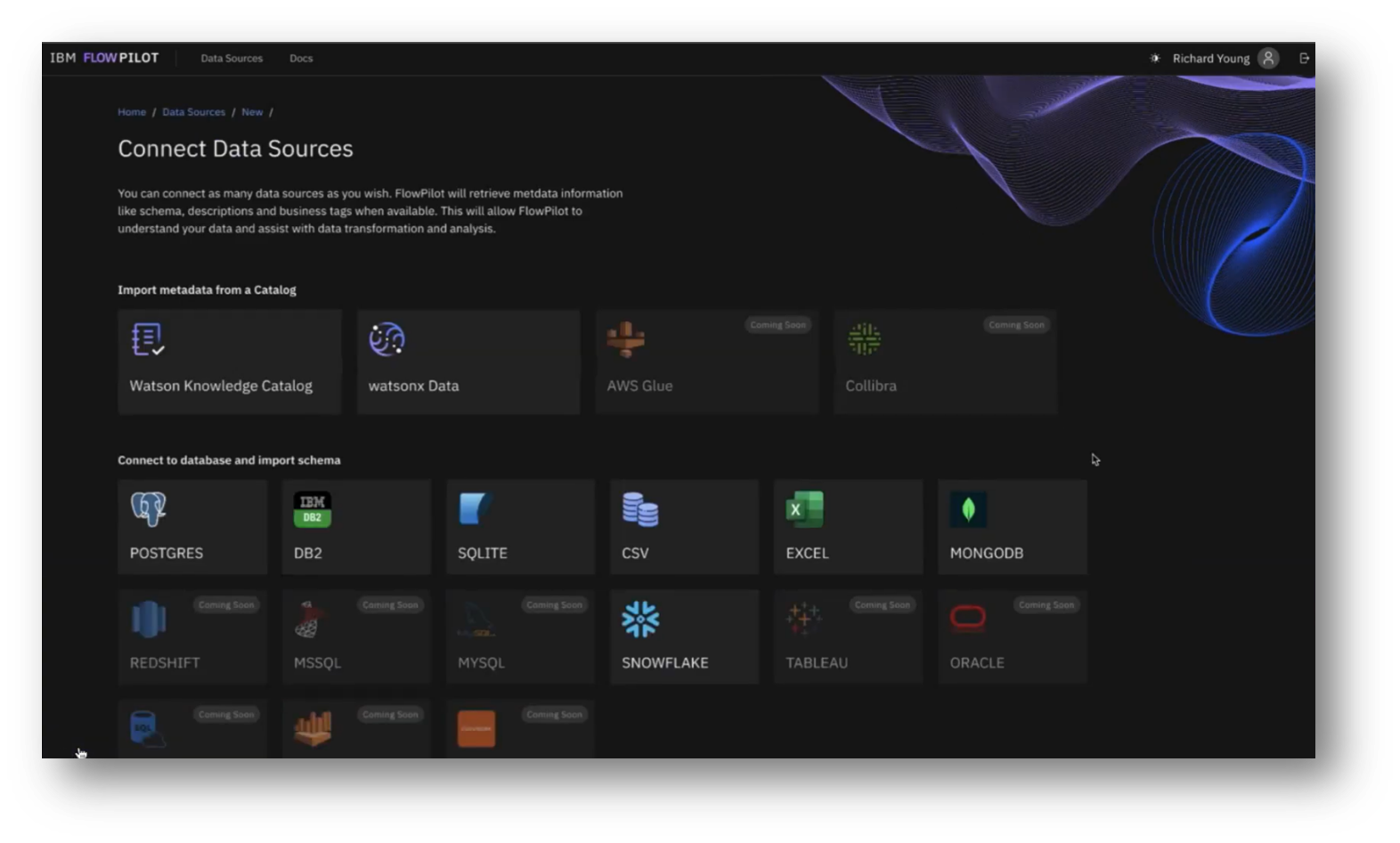Screen dimensions: 1400x843
Task: Click Coming Soon badge on AWS Glue
Action: pyautogui.click(x=777, y=325)
